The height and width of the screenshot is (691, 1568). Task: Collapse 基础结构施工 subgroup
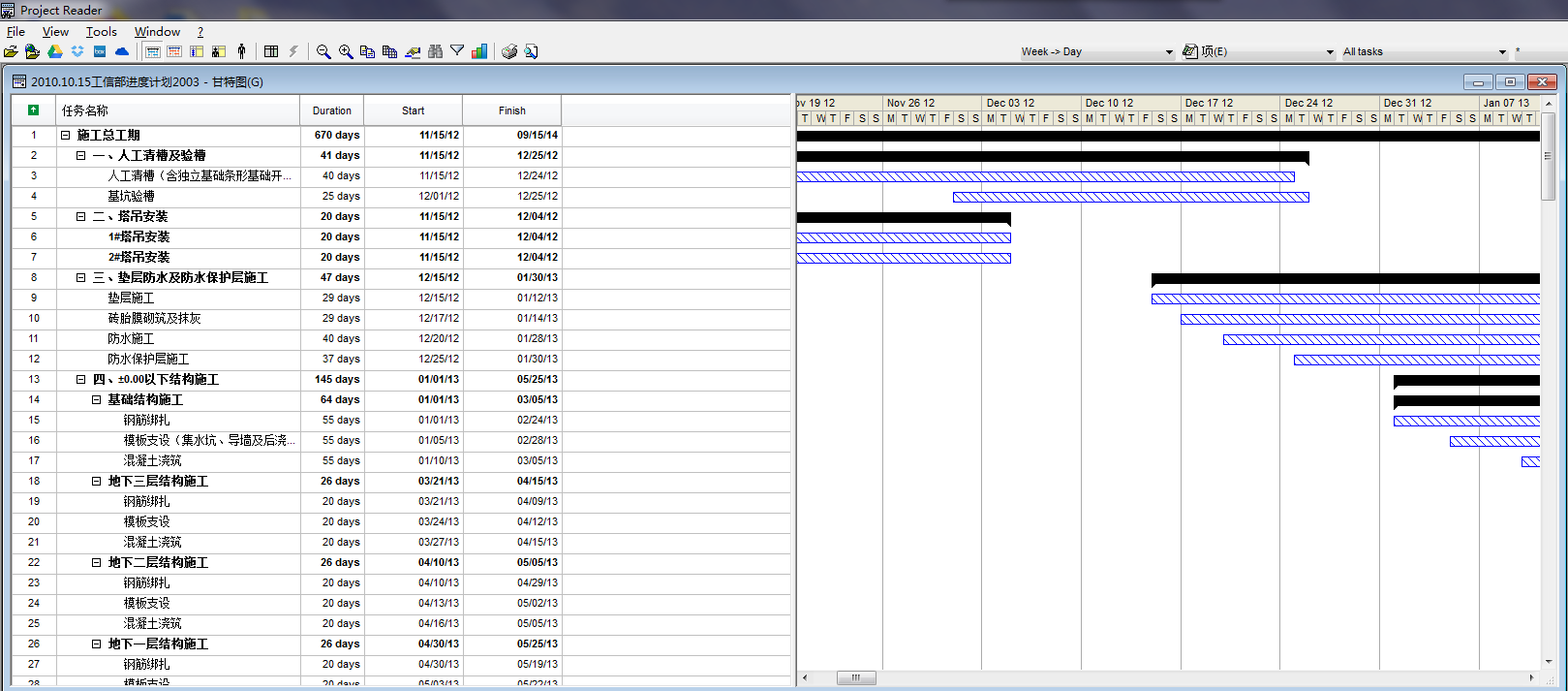click(x=97, y=400)
